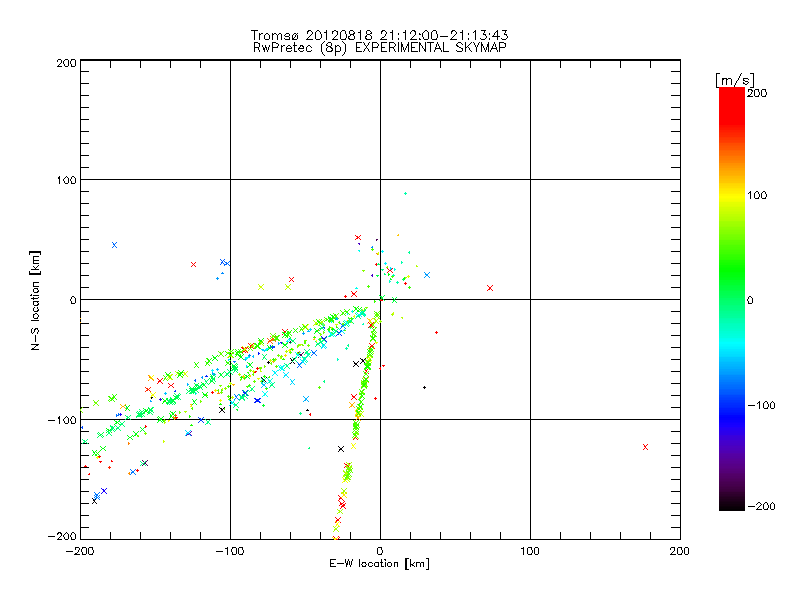Click x-axis tick label '-100'
The height and width of the screenshot is (600, 800).
[230, 552]
